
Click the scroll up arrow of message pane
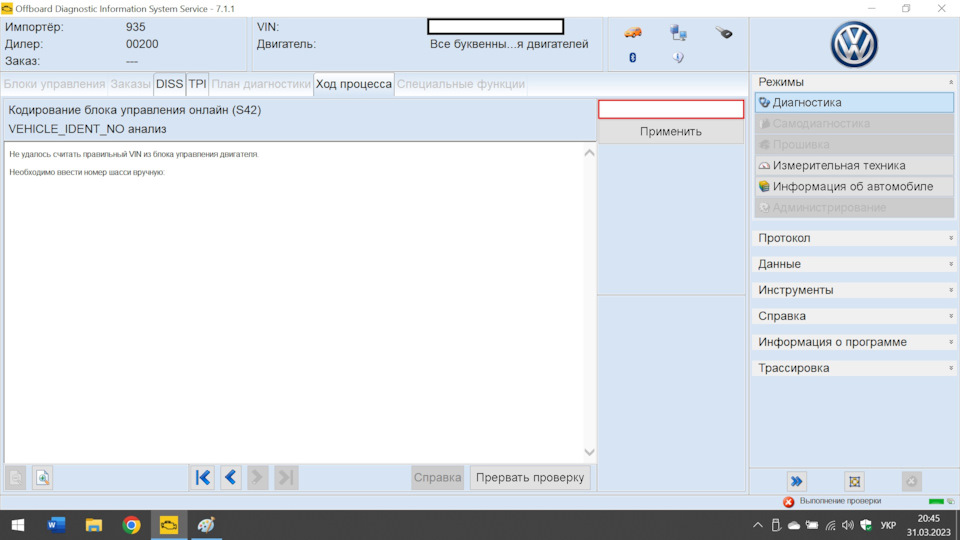point(589,153)
